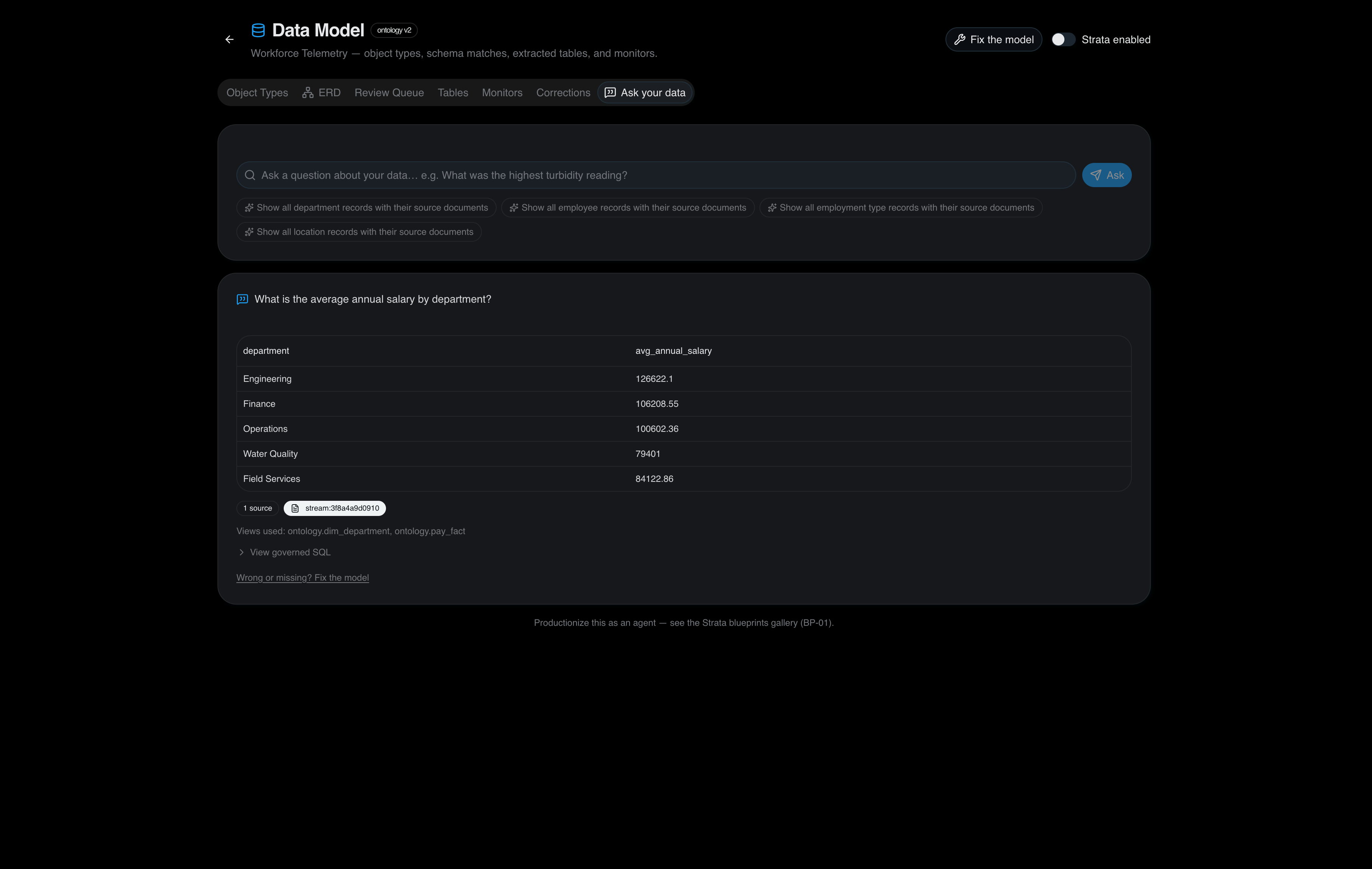This screenshot has height=869, width=1372.
Task: Click the Data Model database icon
Action: (258, 30)
